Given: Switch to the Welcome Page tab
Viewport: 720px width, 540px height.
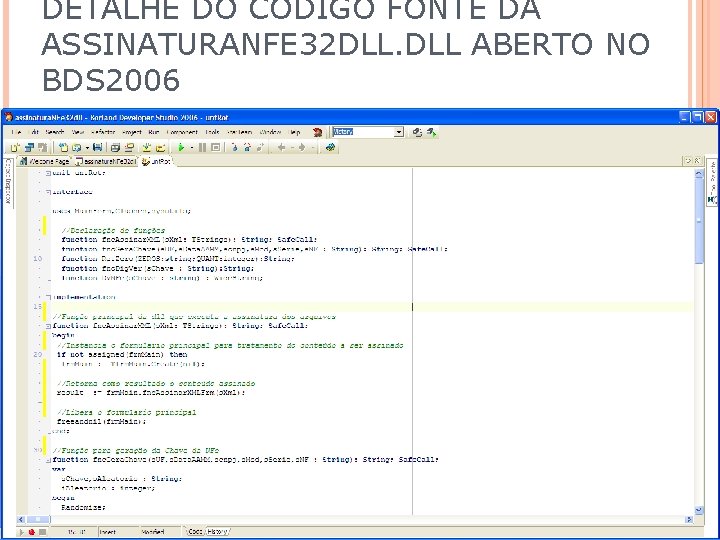Looking at the screenshot, I should pyautogui.click(x=45, y=161).
